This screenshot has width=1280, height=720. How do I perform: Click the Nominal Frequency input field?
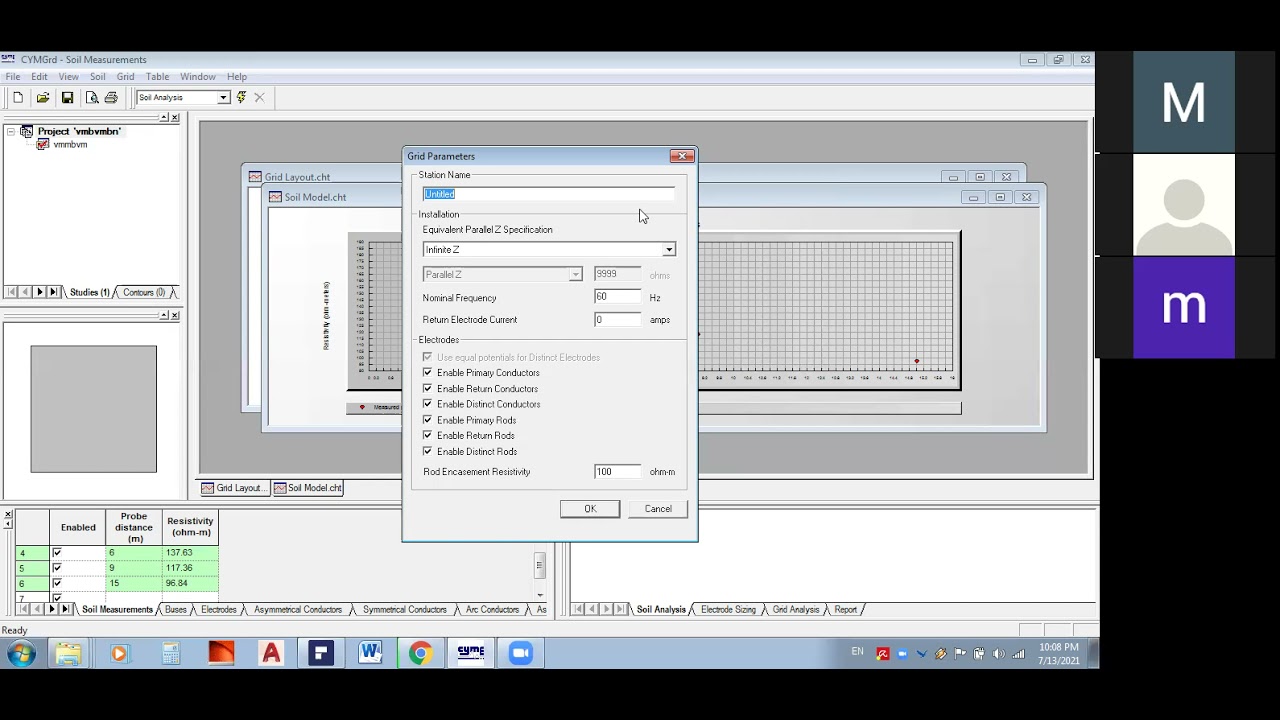click(617, 297)
